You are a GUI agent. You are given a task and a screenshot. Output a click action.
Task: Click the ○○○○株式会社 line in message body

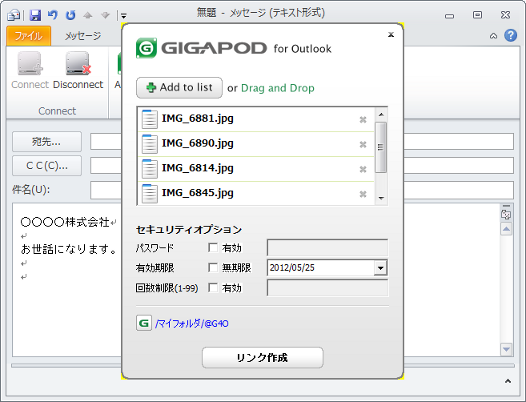[x=65, y=222]
